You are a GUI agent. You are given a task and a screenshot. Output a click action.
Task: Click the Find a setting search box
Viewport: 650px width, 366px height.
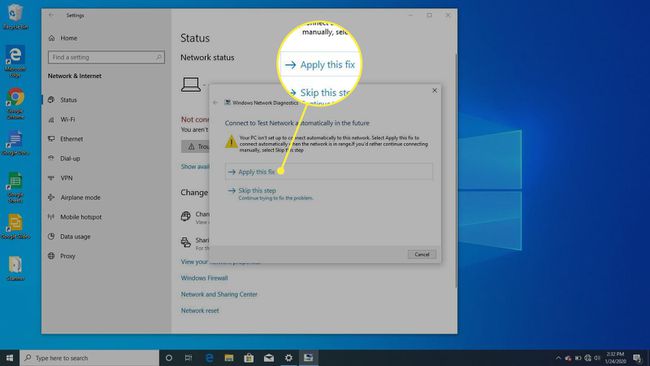[x=106, y=57]
